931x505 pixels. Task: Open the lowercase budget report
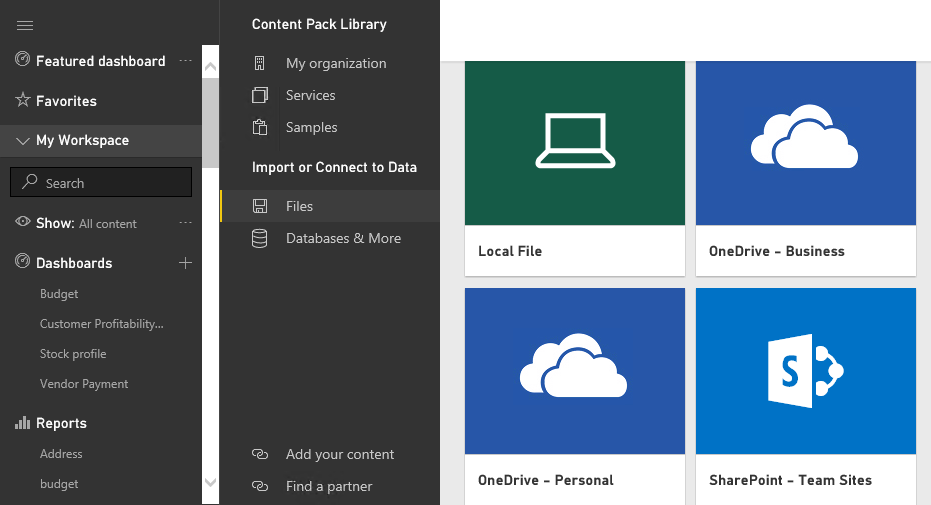(59, 484)
